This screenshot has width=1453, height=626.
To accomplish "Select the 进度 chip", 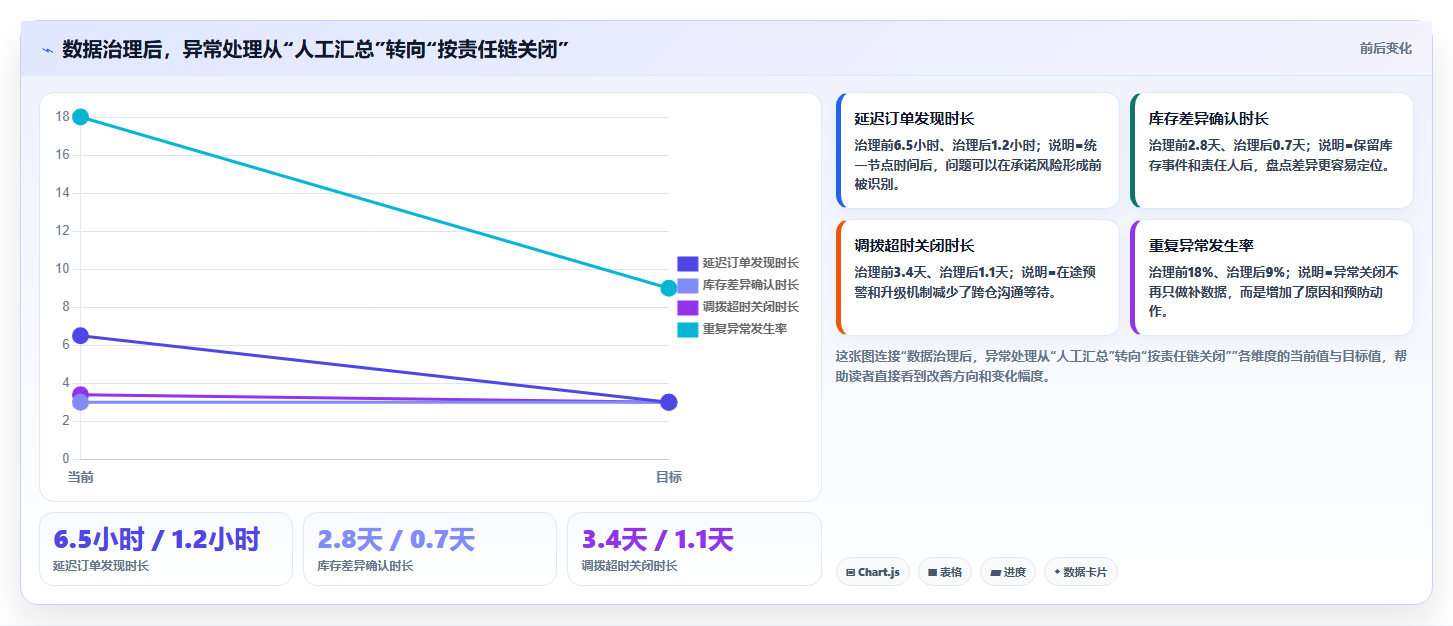I will pos(1008,572).
